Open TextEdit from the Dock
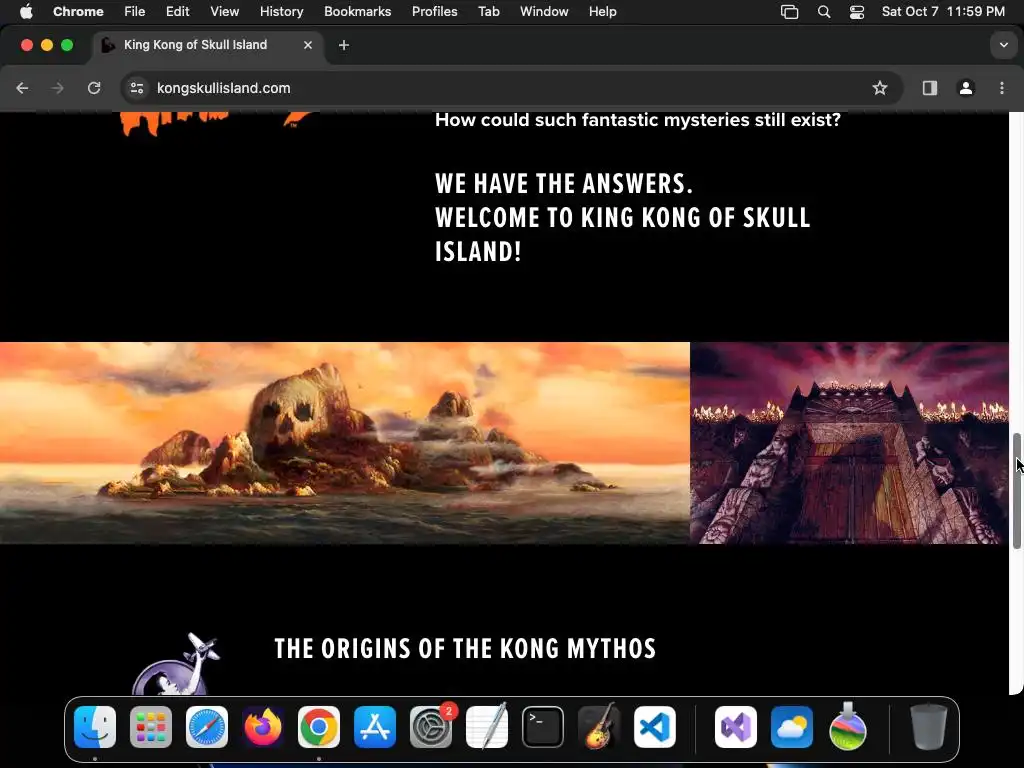Image resolution: width=1024 pixels, height=768 pixels. [x=487, y=727]
